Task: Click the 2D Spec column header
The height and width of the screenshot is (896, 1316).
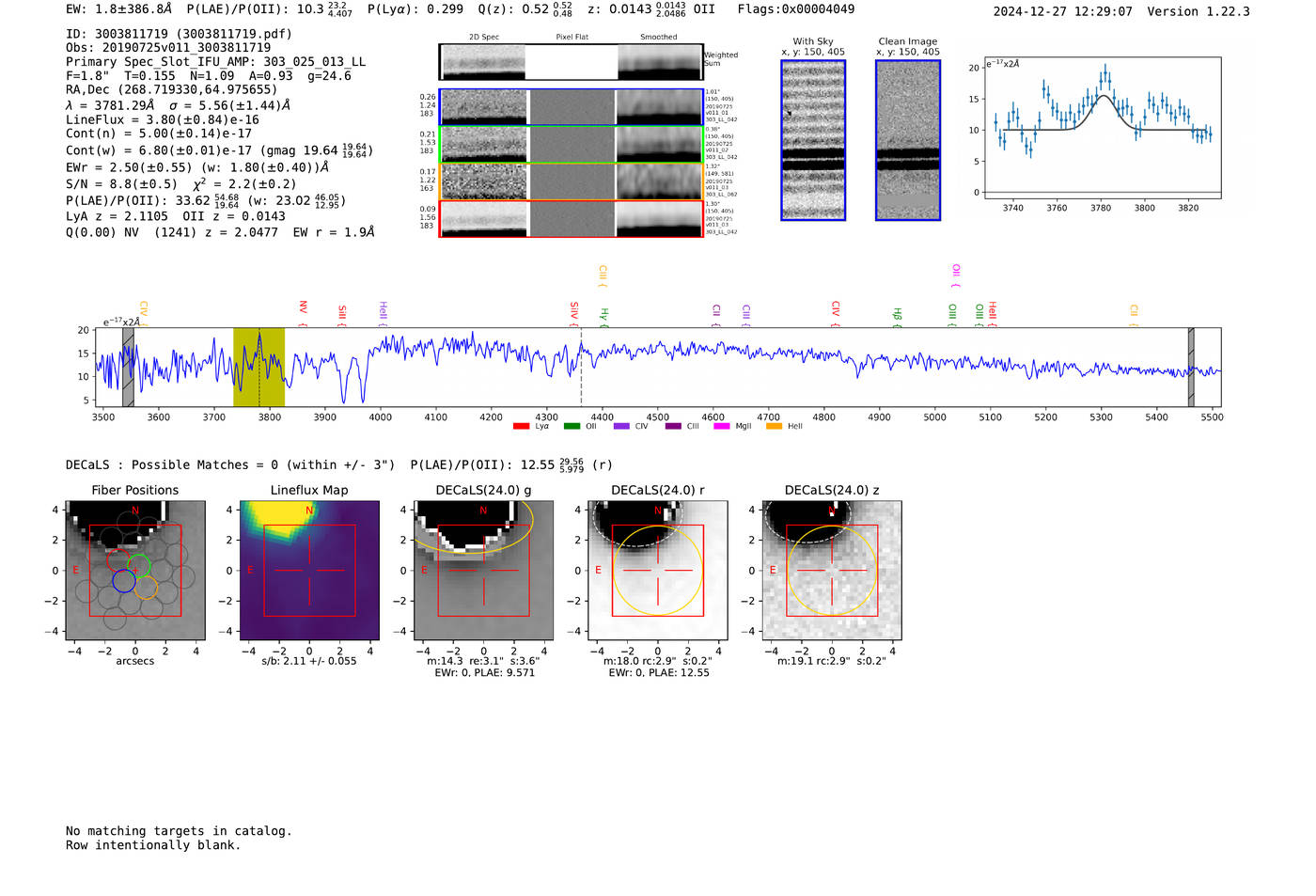Action: [x=484, y=37]
